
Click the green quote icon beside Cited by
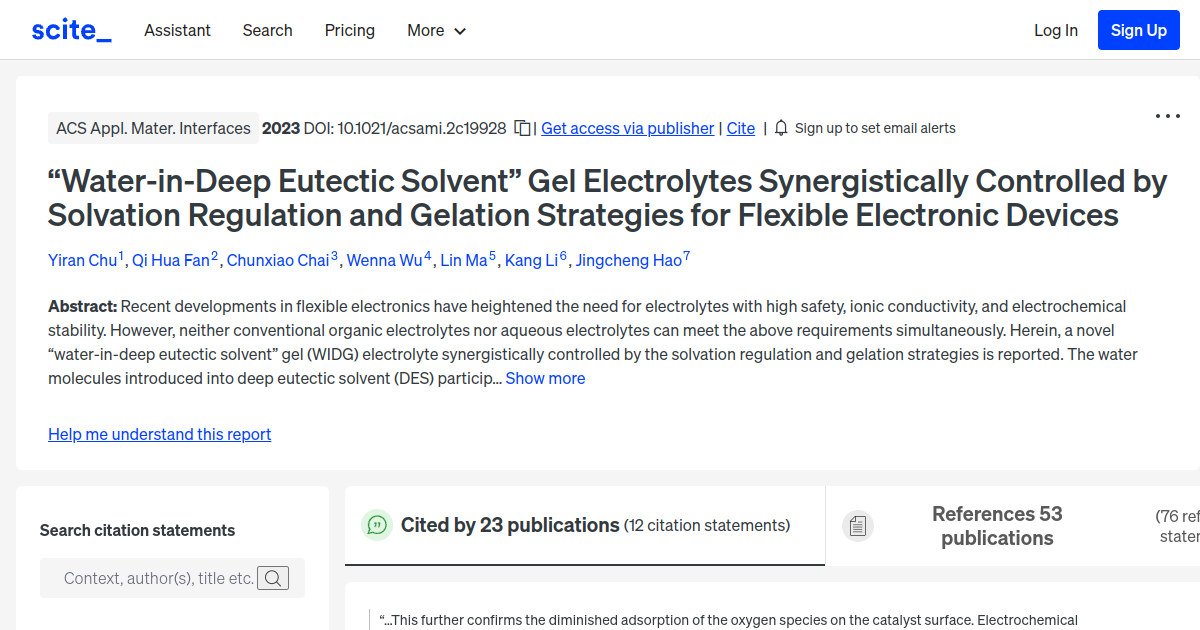click(377, 525)
